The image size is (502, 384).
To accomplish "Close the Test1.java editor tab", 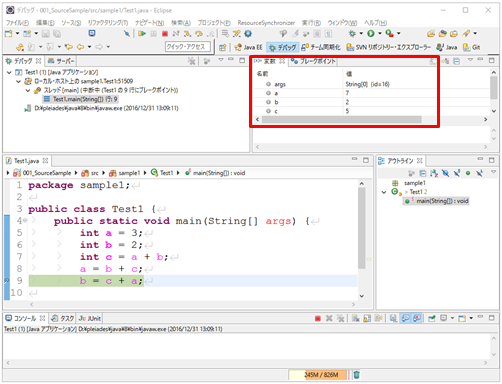I will coord(45,161).
